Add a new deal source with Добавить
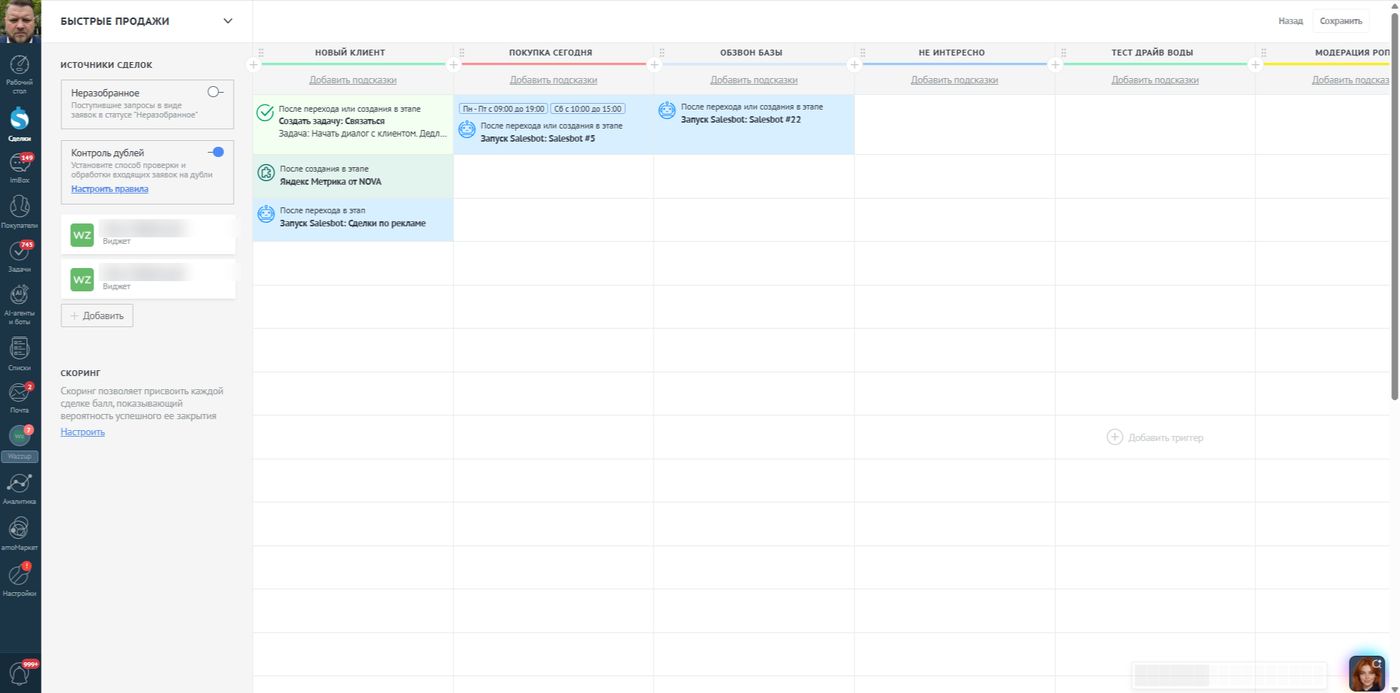 click(x=97, y=315)
